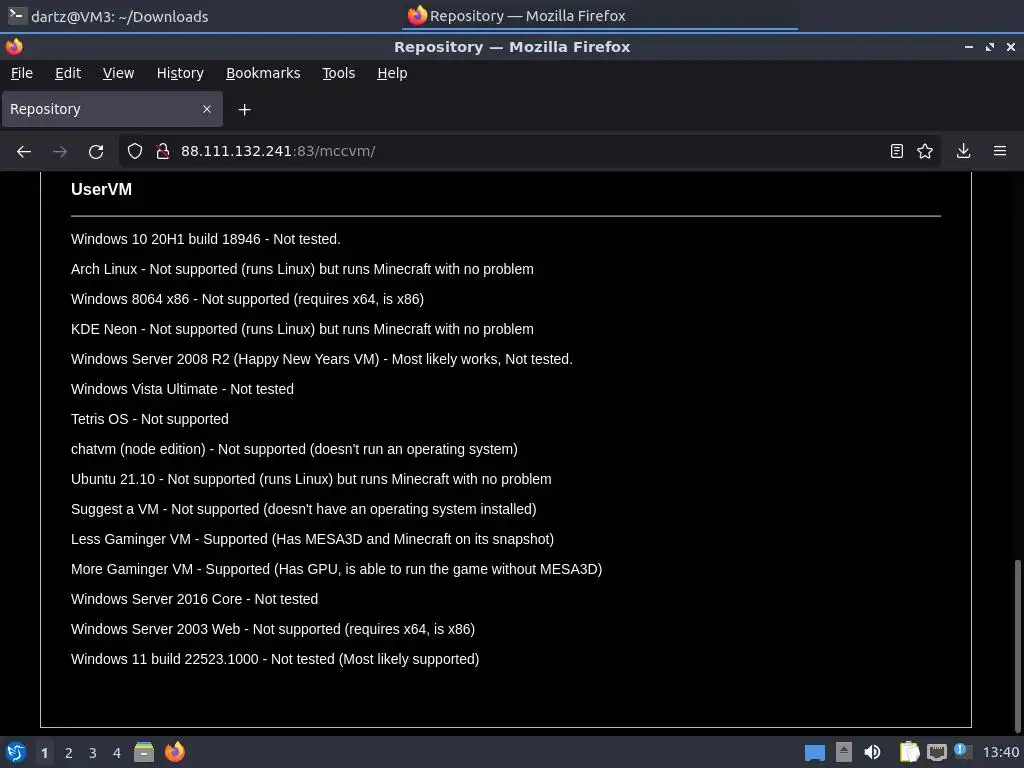Select the Repository browser tab
This screenshot has width=1024, height=768.
pos(112,109)
